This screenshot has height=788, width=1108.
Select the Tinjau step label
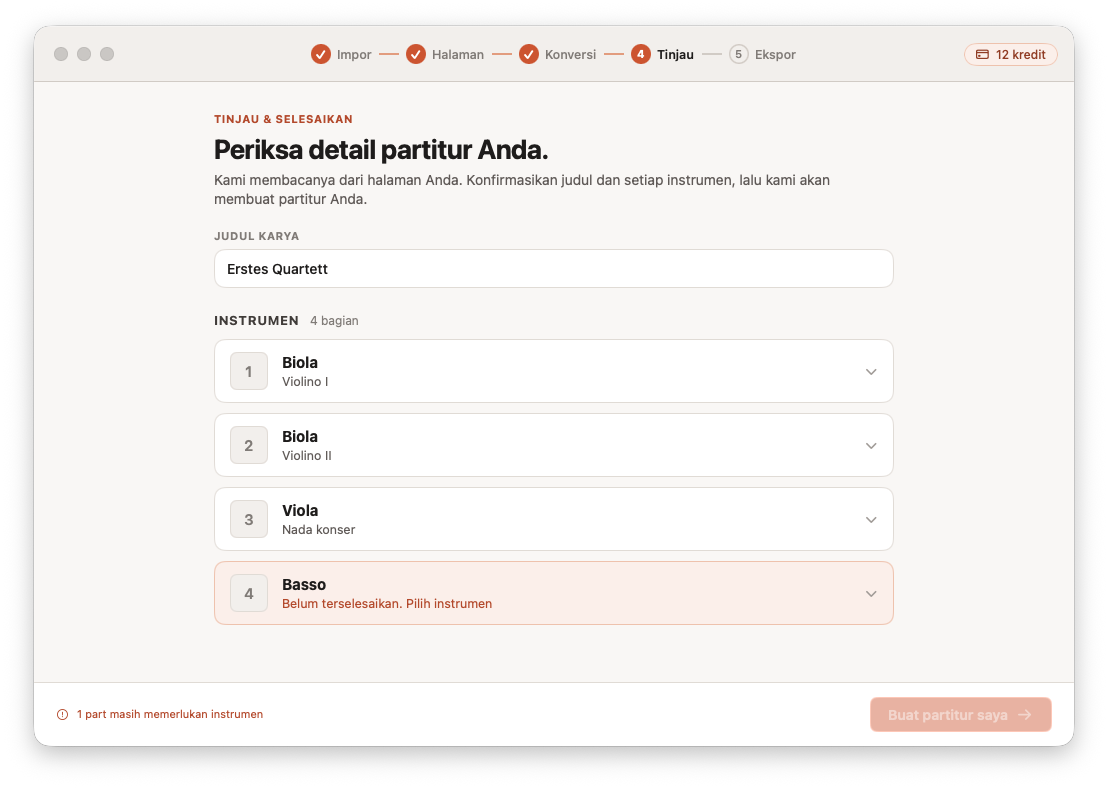pos(675,54)
